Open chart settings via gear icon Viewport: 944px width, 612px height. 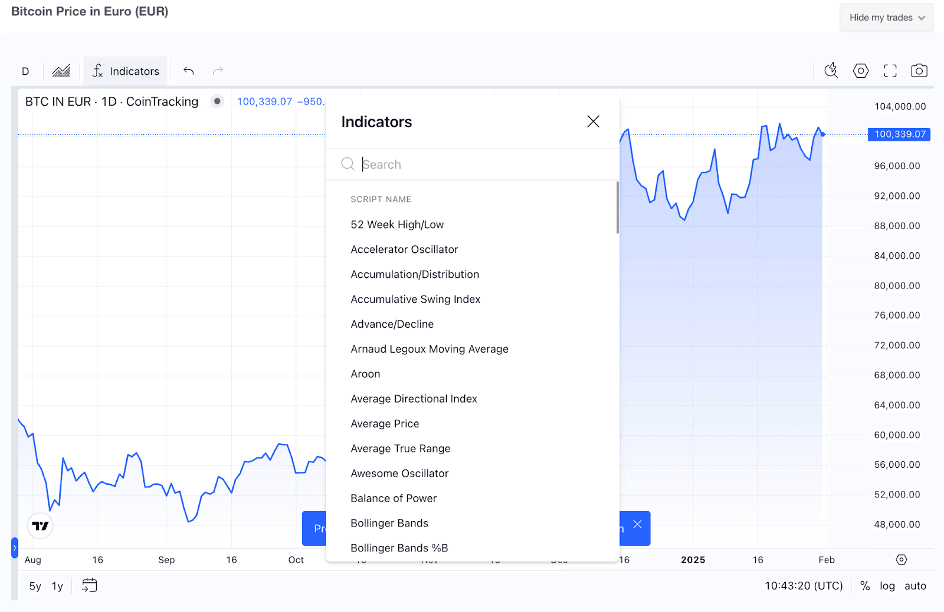tap(860, 70)
